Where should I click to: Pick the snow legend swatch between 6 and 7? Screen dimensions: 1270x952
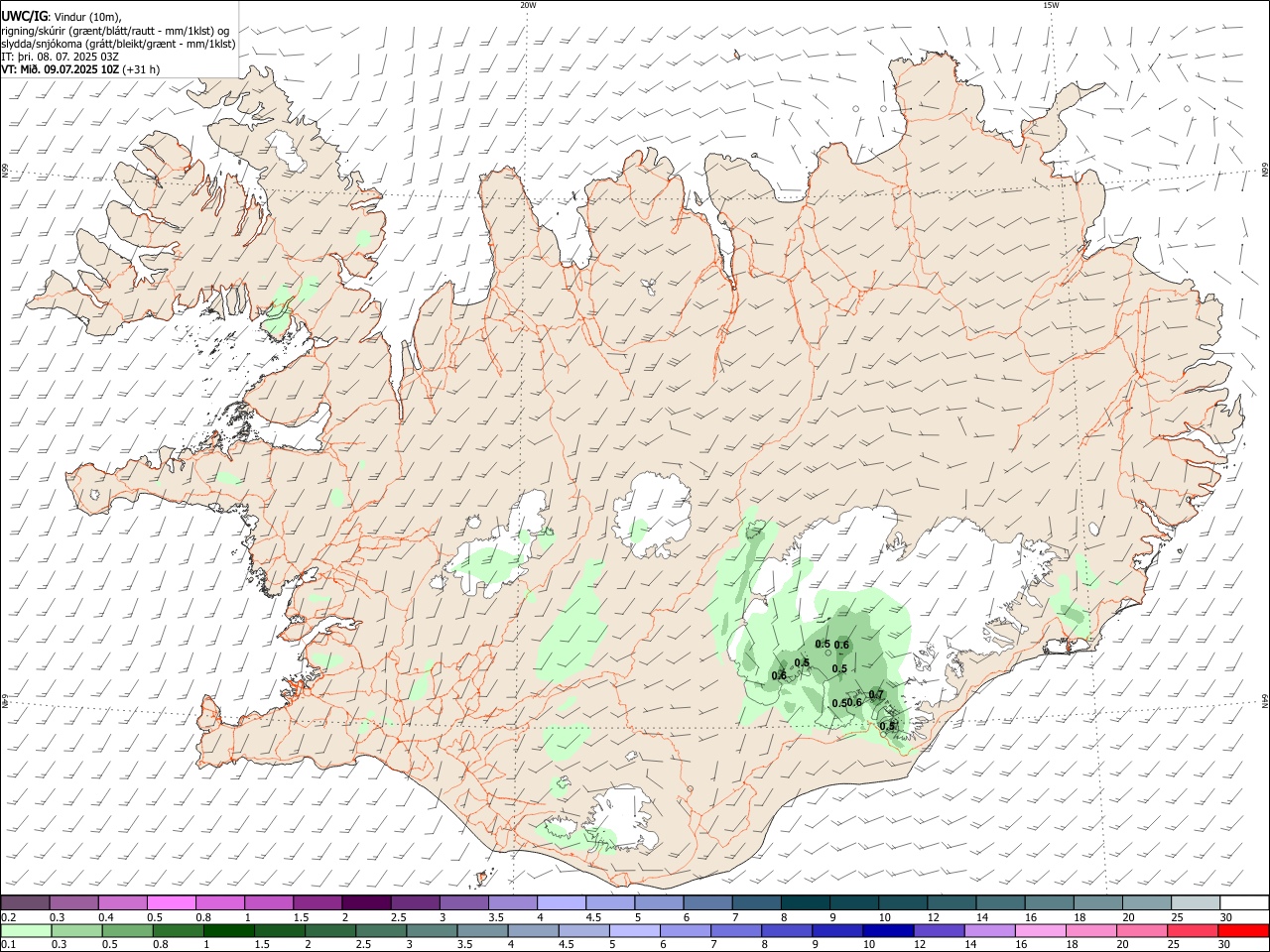[707, 903]
